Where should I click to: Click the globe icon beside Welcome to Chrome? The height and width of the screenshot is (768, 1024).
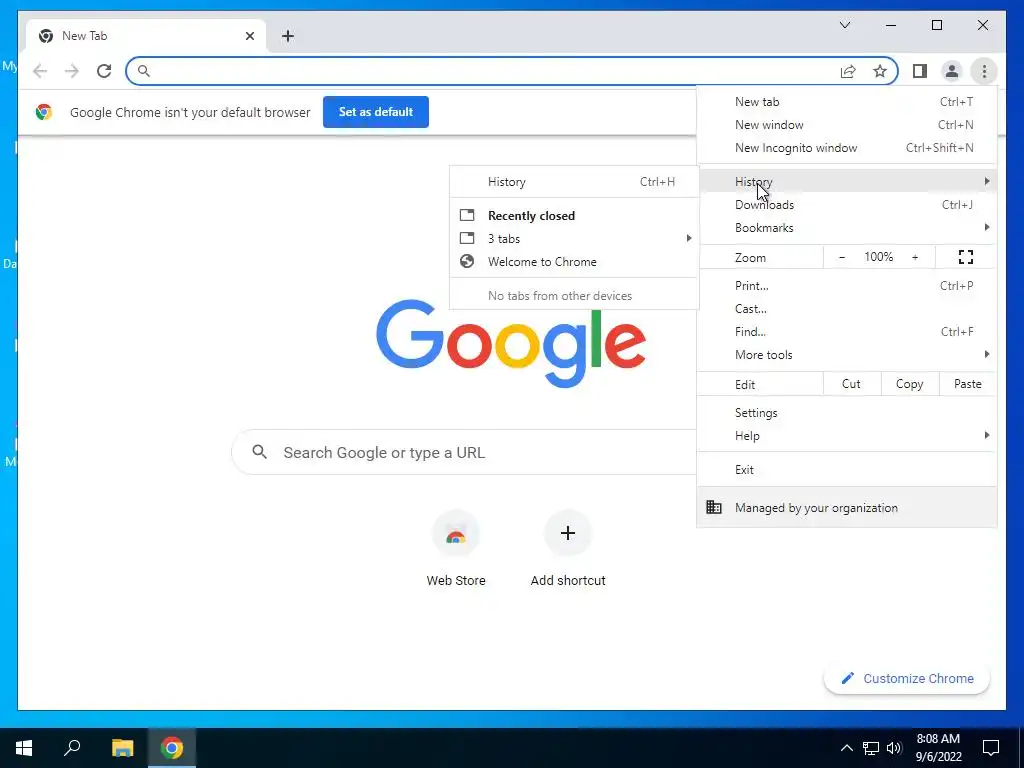point(467,261)
